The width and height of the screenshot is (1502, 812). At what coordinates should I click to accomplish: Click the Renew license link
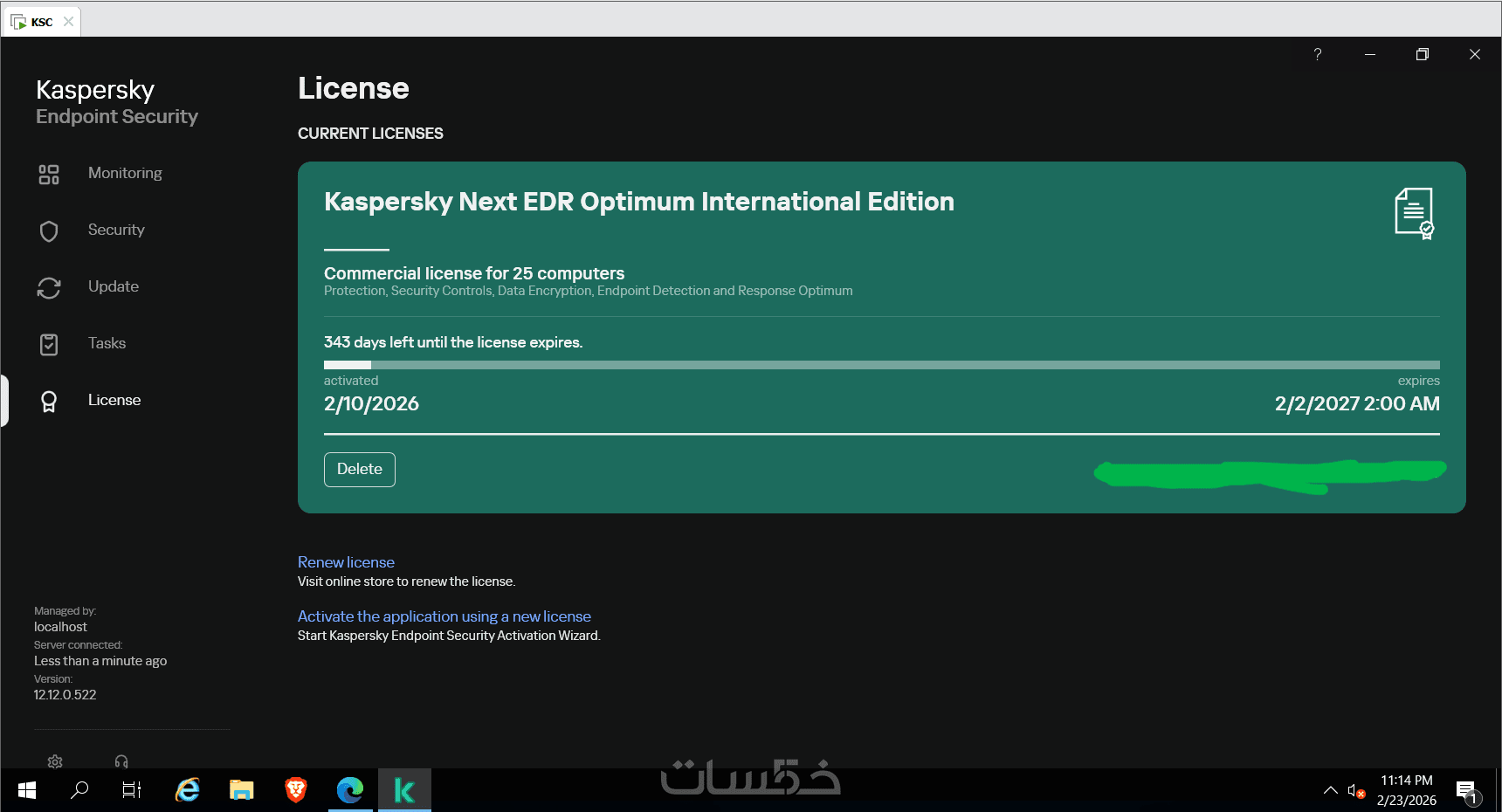346,562
